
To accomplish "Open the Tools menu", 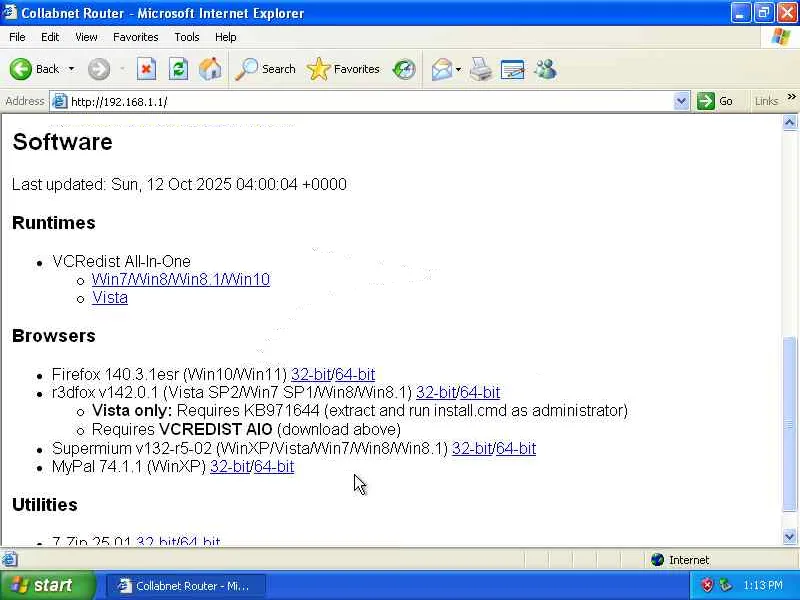I will pyautogui.click(x=187, y=37).
